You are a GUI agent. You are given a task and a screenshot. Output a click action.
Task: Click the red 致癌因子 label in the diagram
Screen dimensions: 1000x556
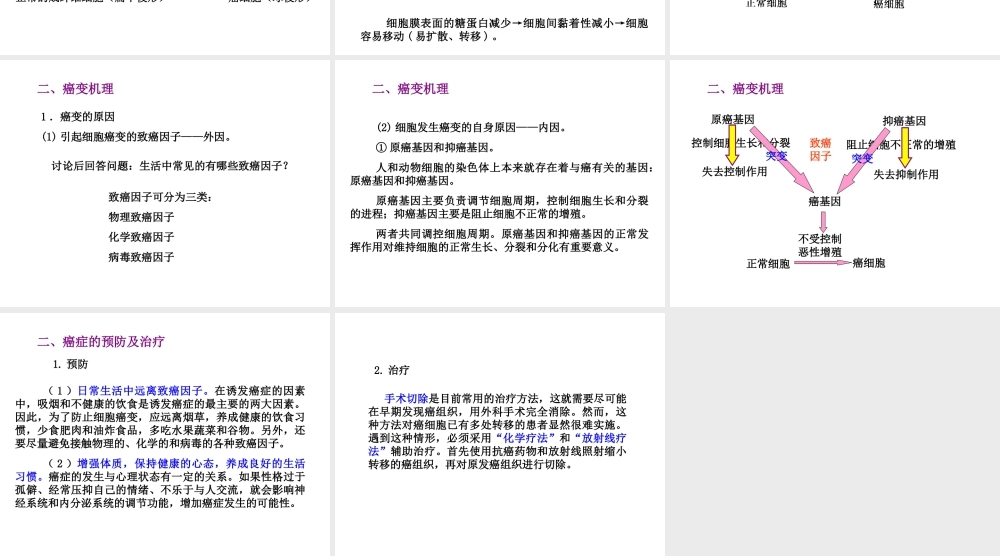[x=821, y=149]
